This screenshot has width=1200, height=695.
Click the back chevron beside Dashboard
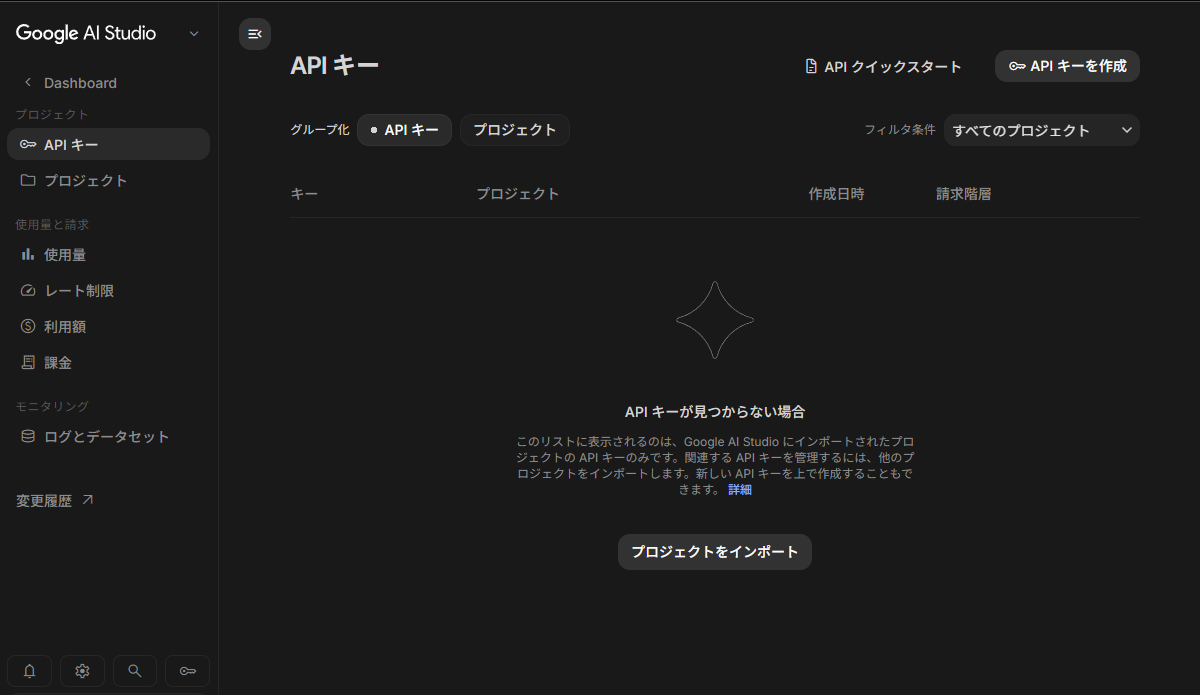[x=28, y=82]
